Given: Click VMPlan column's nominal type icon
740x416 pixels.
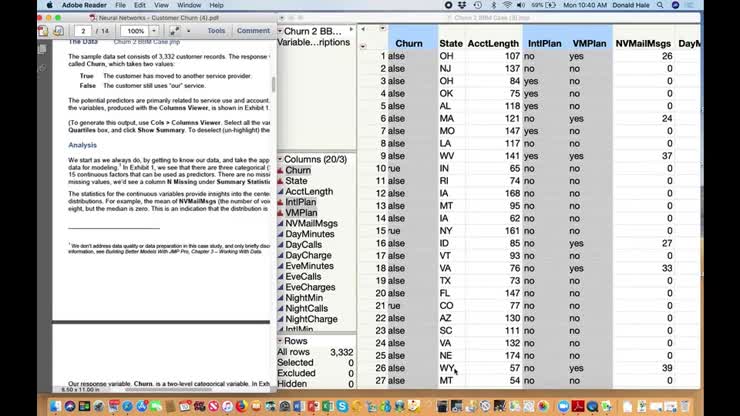Looking at the screenshot, I should 280,213.
